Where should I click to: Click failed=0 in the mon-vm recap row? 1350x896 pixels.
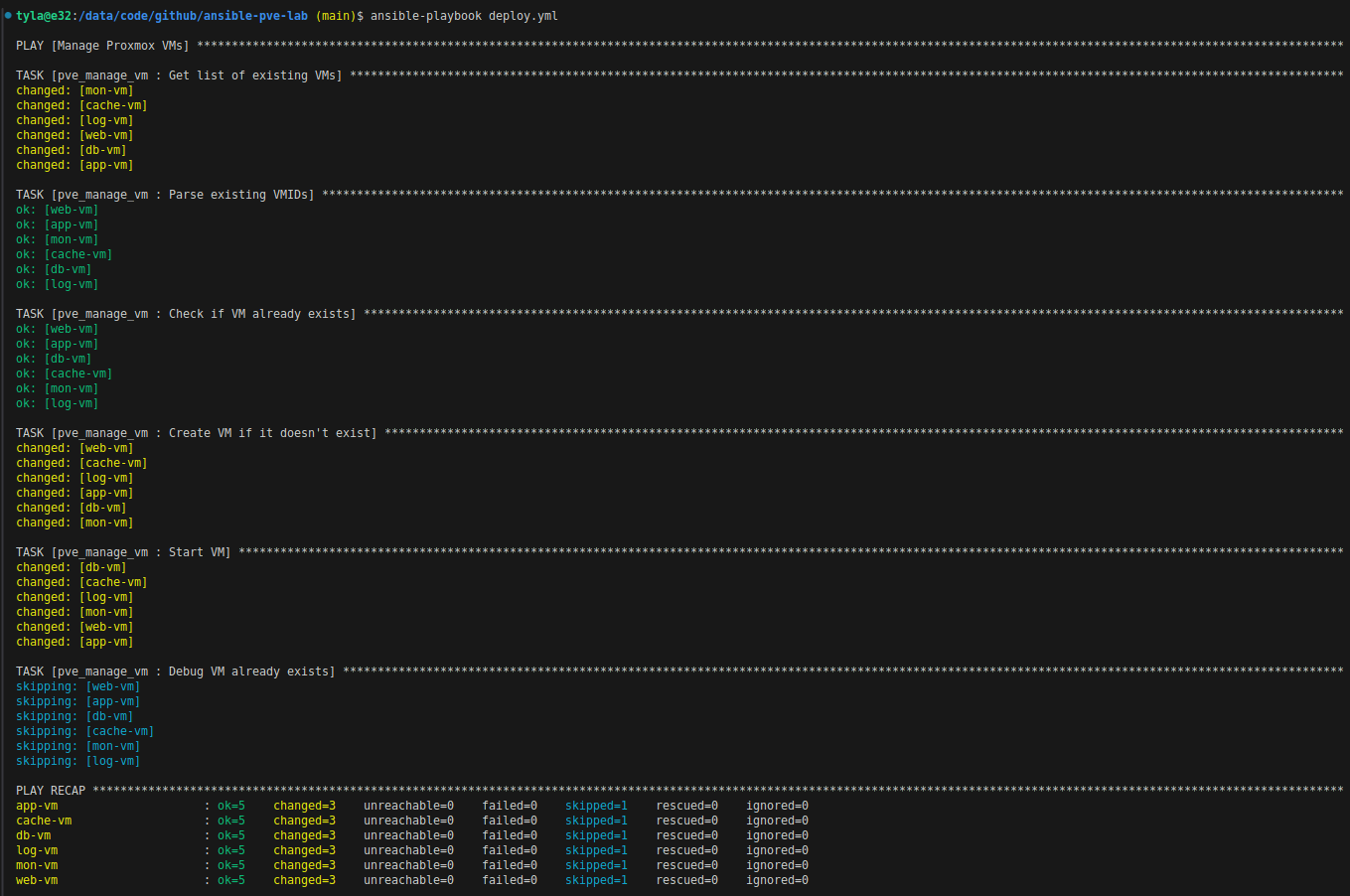pos(510,865)
